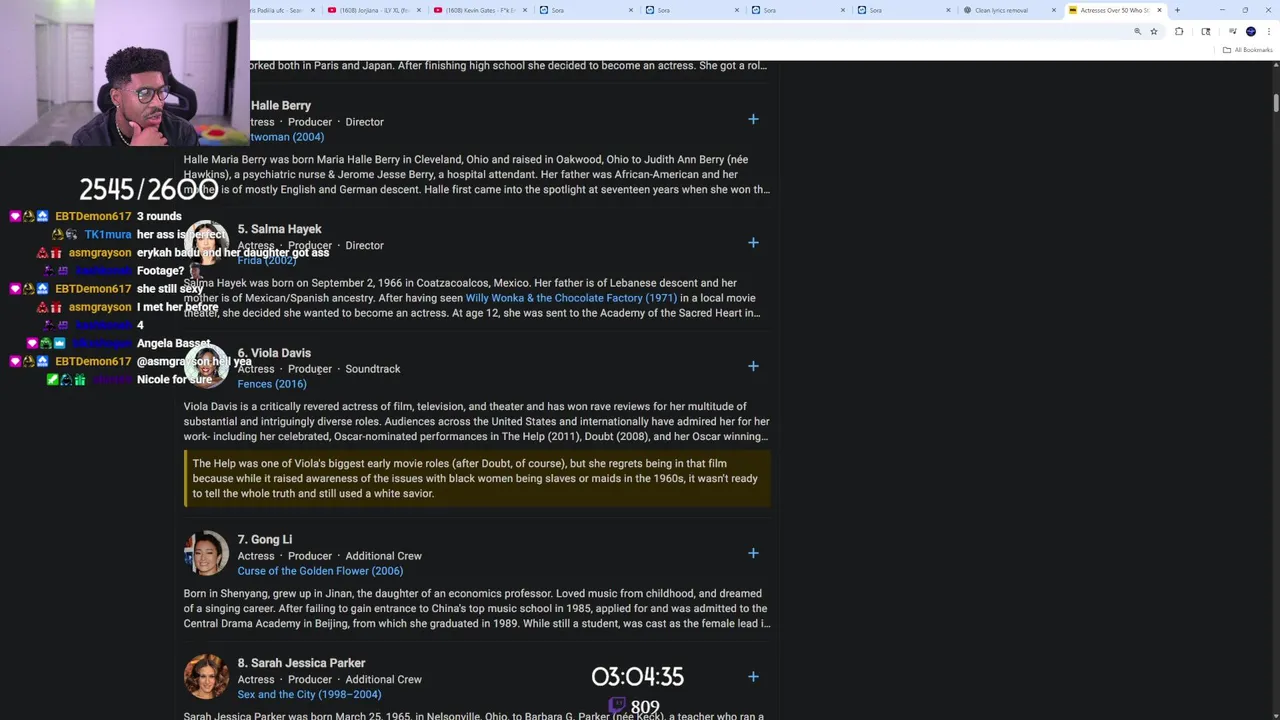Open the media controls toolbar icon
Screen dimensions: 1280x720
1232,32
